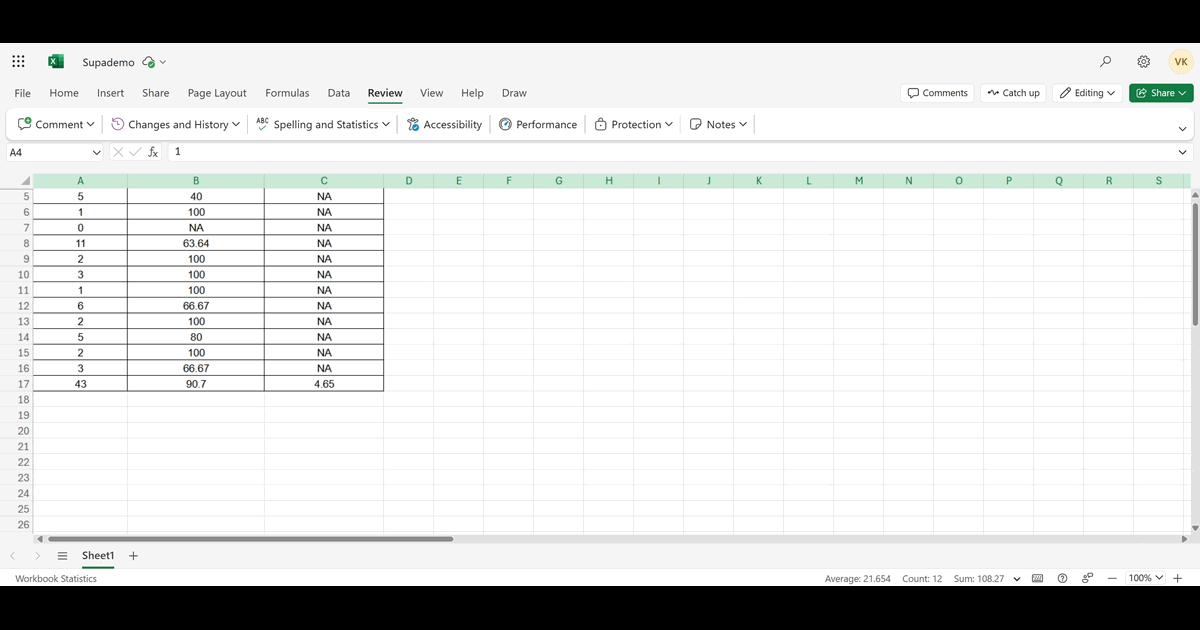The height and width of the screenshot is (630, 1200).
Task: Click the formula bar cancel X
Action: 118,152
